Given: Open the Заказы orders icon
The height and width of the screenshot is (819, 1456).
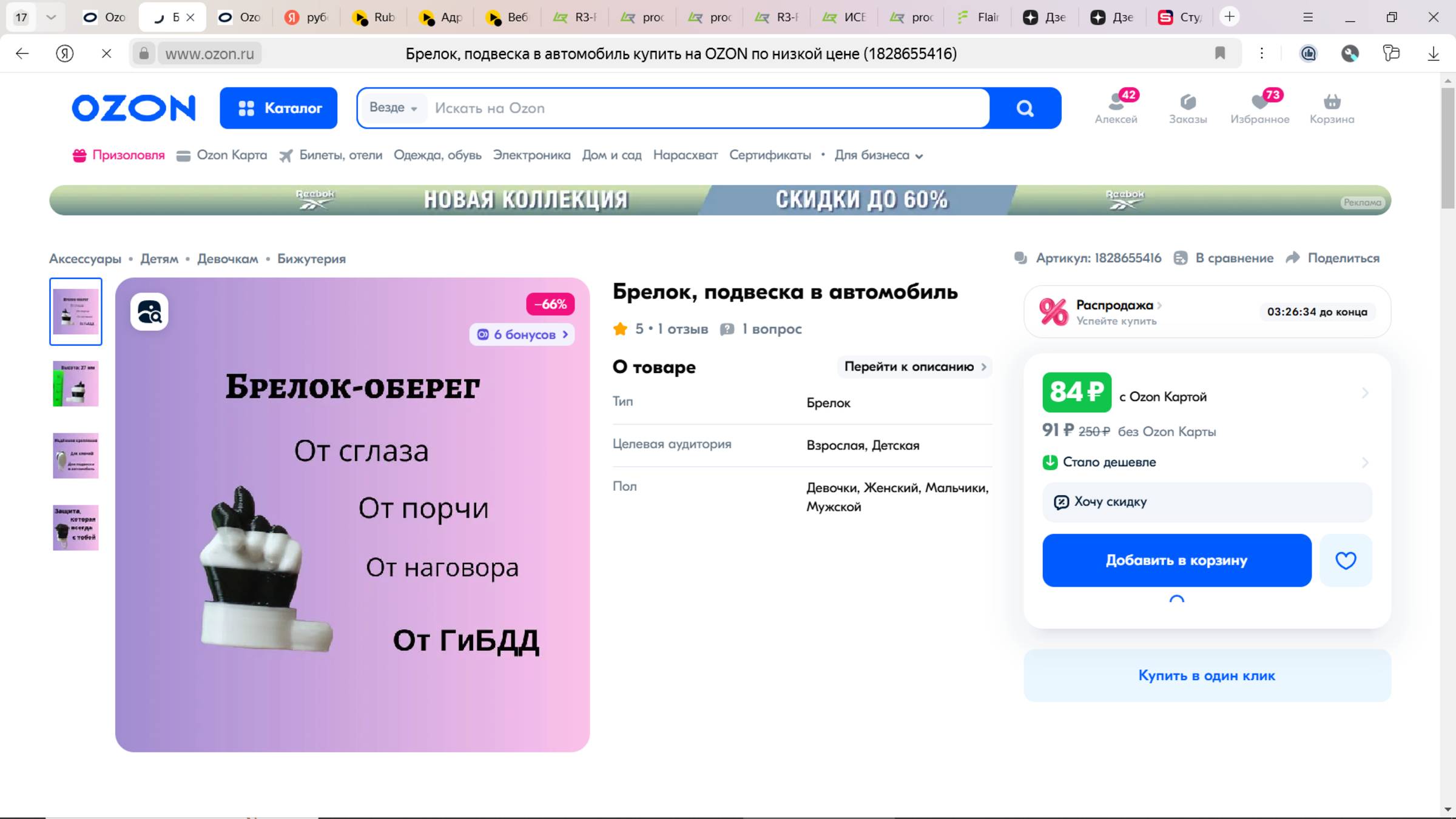Looking at the screenshot, I should click(1188, 106).
